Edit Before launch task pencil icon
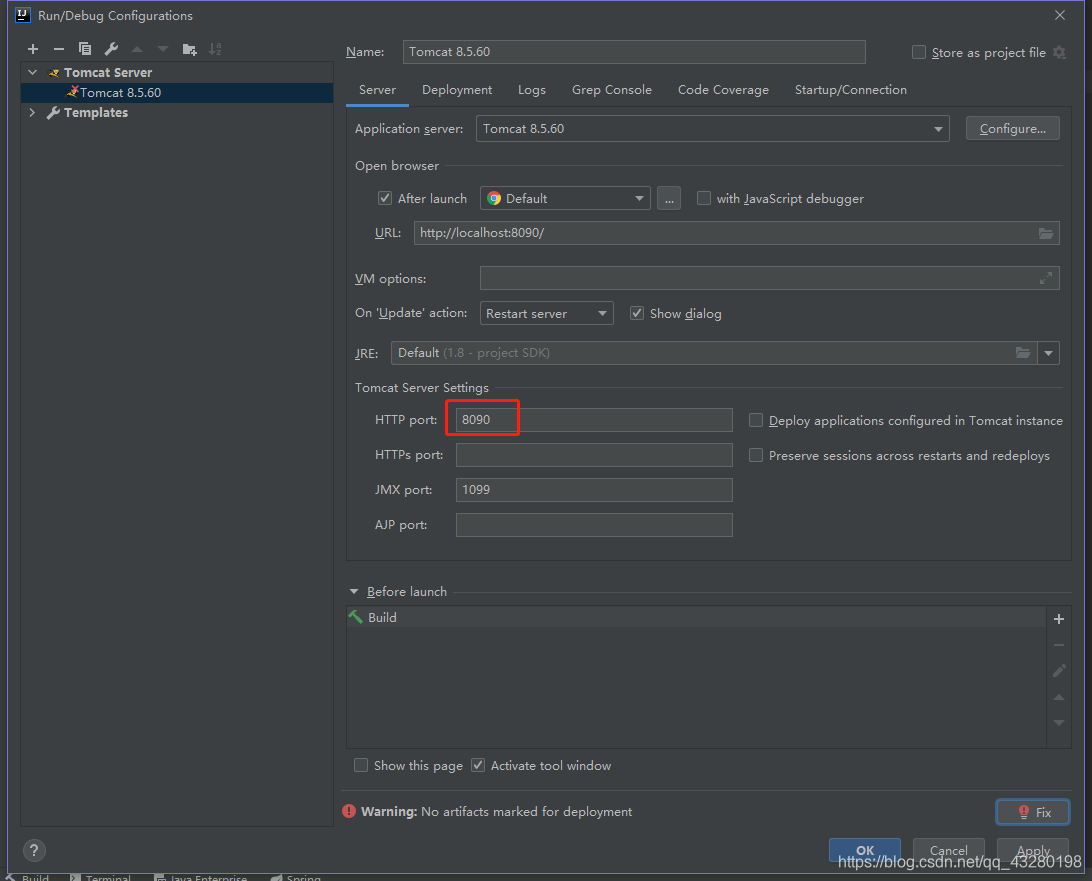Viewport: 1092px width, 881px height. click(1059, 671)
